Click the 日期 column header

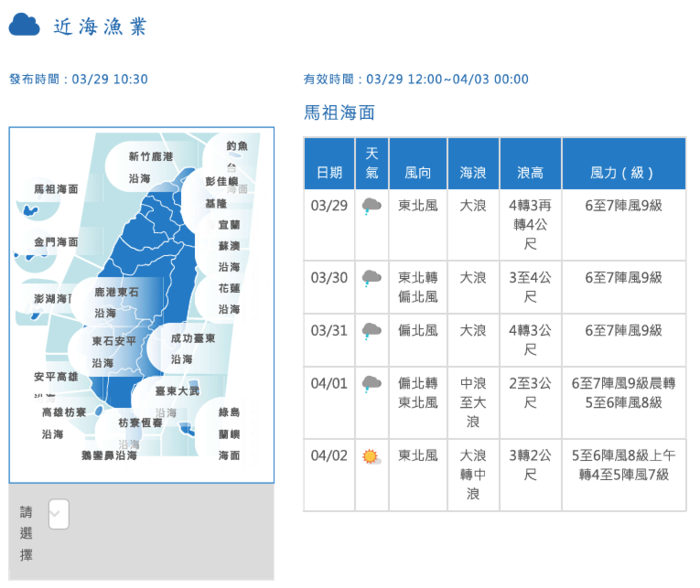point(329,164)
